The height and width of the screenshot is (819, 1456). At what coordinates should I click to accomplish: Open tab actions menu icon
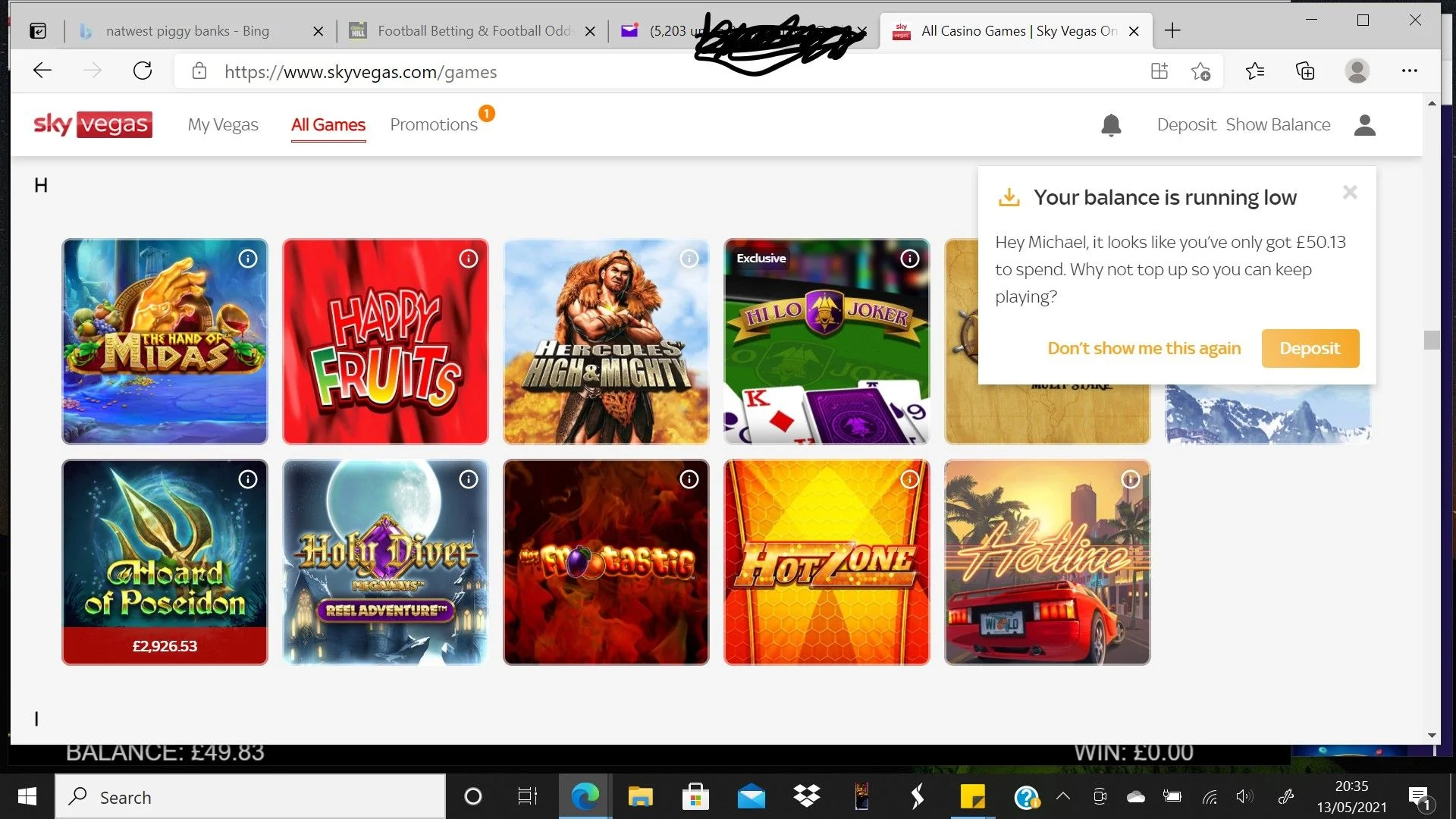click(38, 31)
